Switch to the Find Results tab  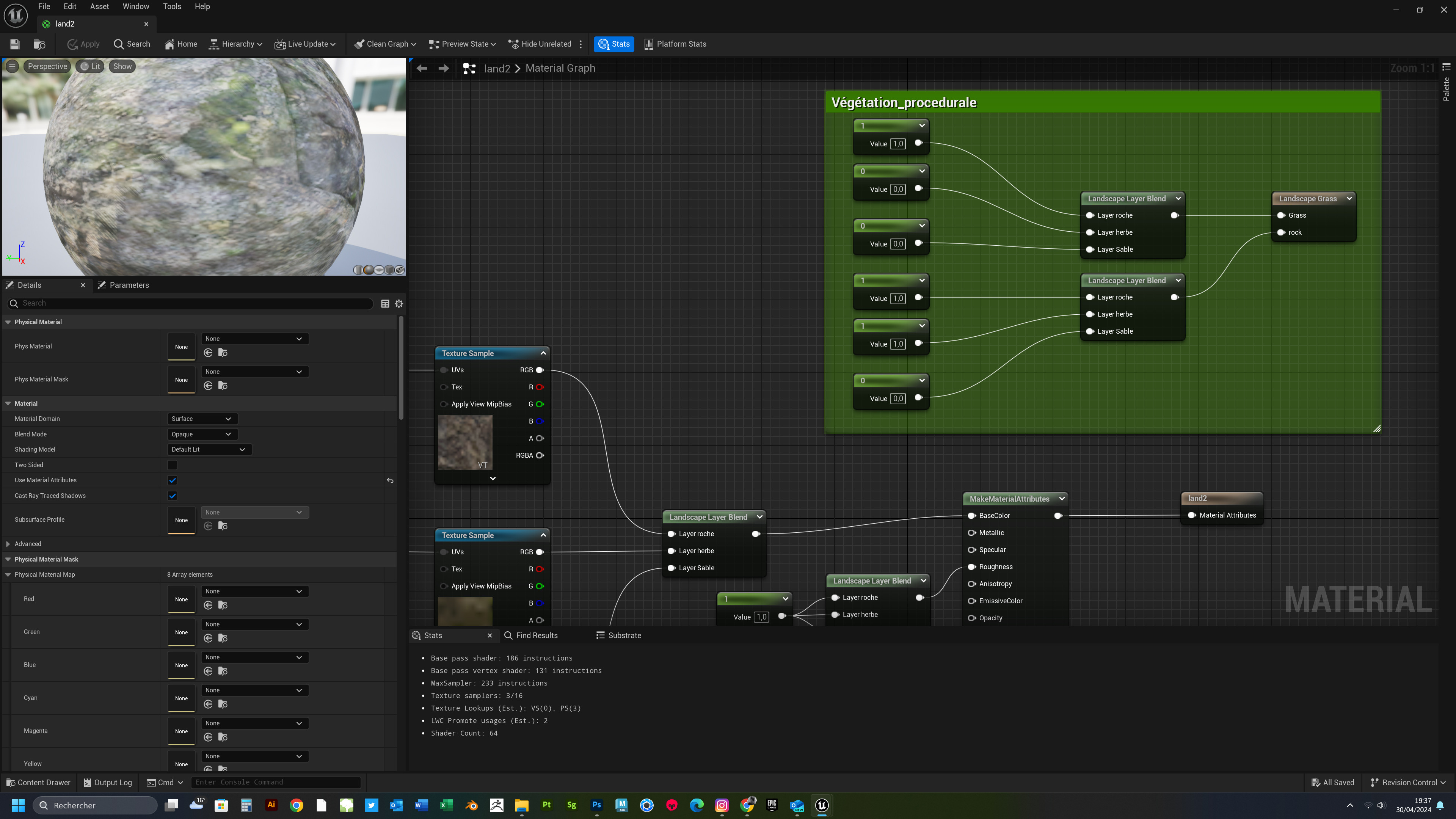(x=531, y=635)
